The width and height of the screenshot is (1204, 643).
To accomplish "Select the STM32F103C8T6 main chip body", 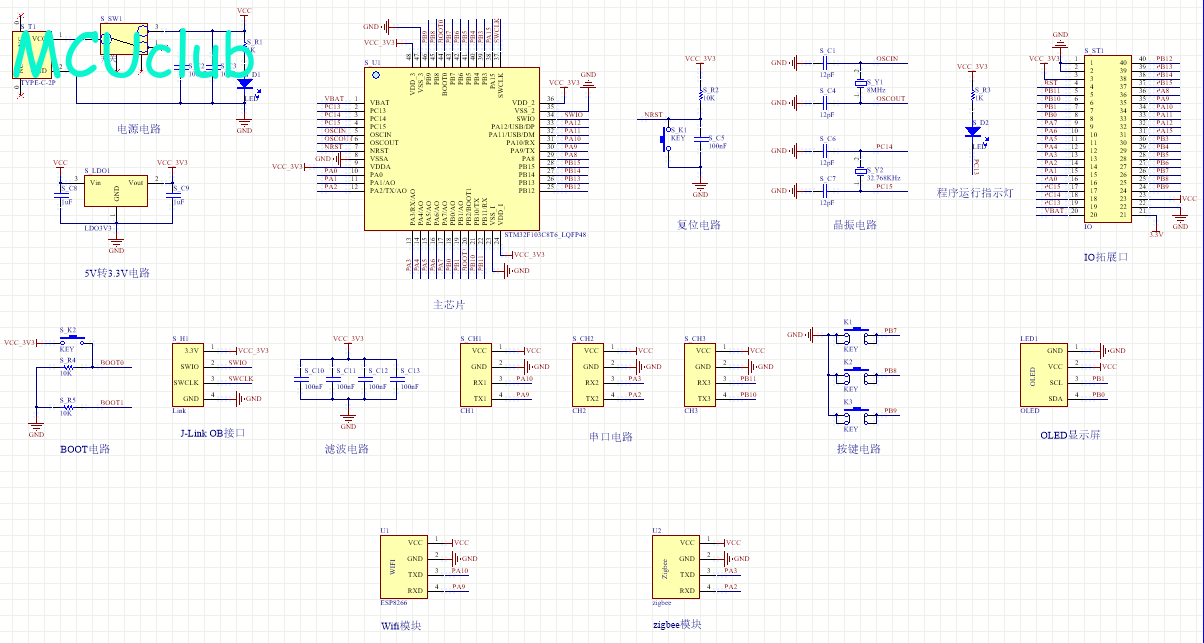I will click(x=452, y=149).
